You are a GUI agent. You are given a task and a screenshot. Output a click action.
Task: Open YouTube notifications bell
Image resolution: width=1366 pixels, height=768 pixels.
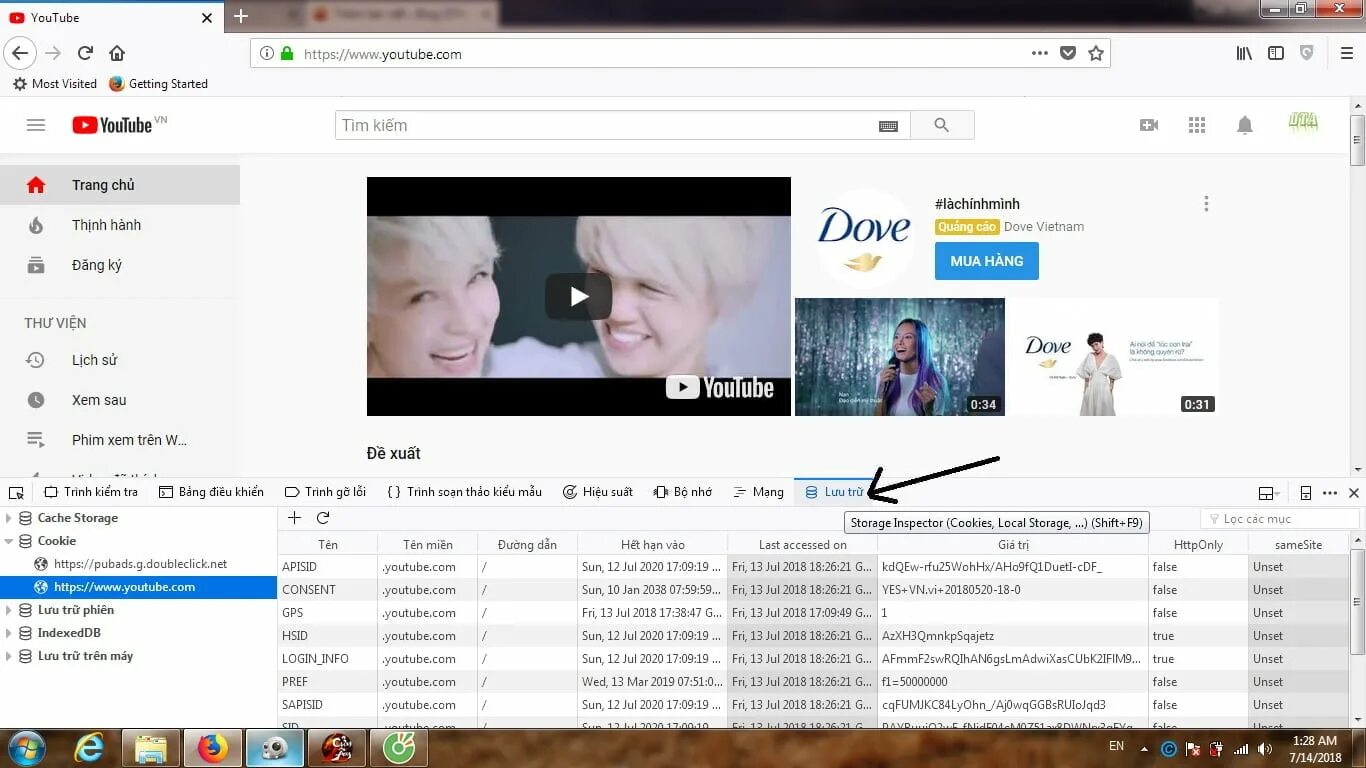(x=1245, y=125)
